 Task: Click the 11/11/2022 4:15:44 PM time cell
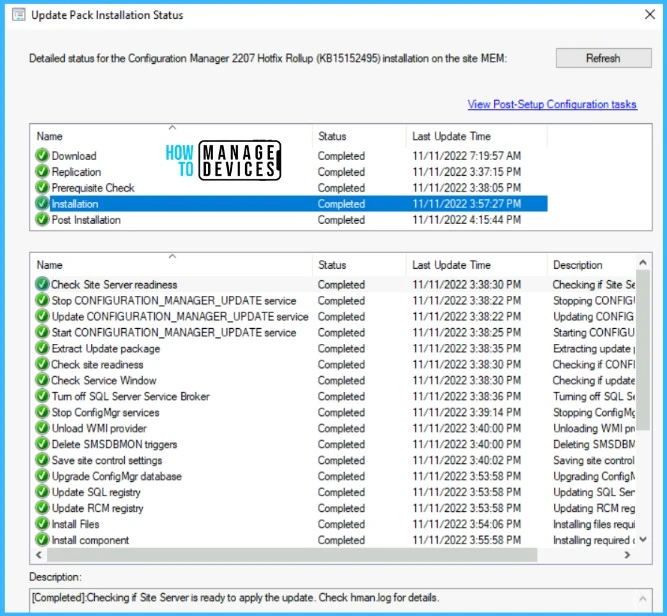(x=467, y=220)
